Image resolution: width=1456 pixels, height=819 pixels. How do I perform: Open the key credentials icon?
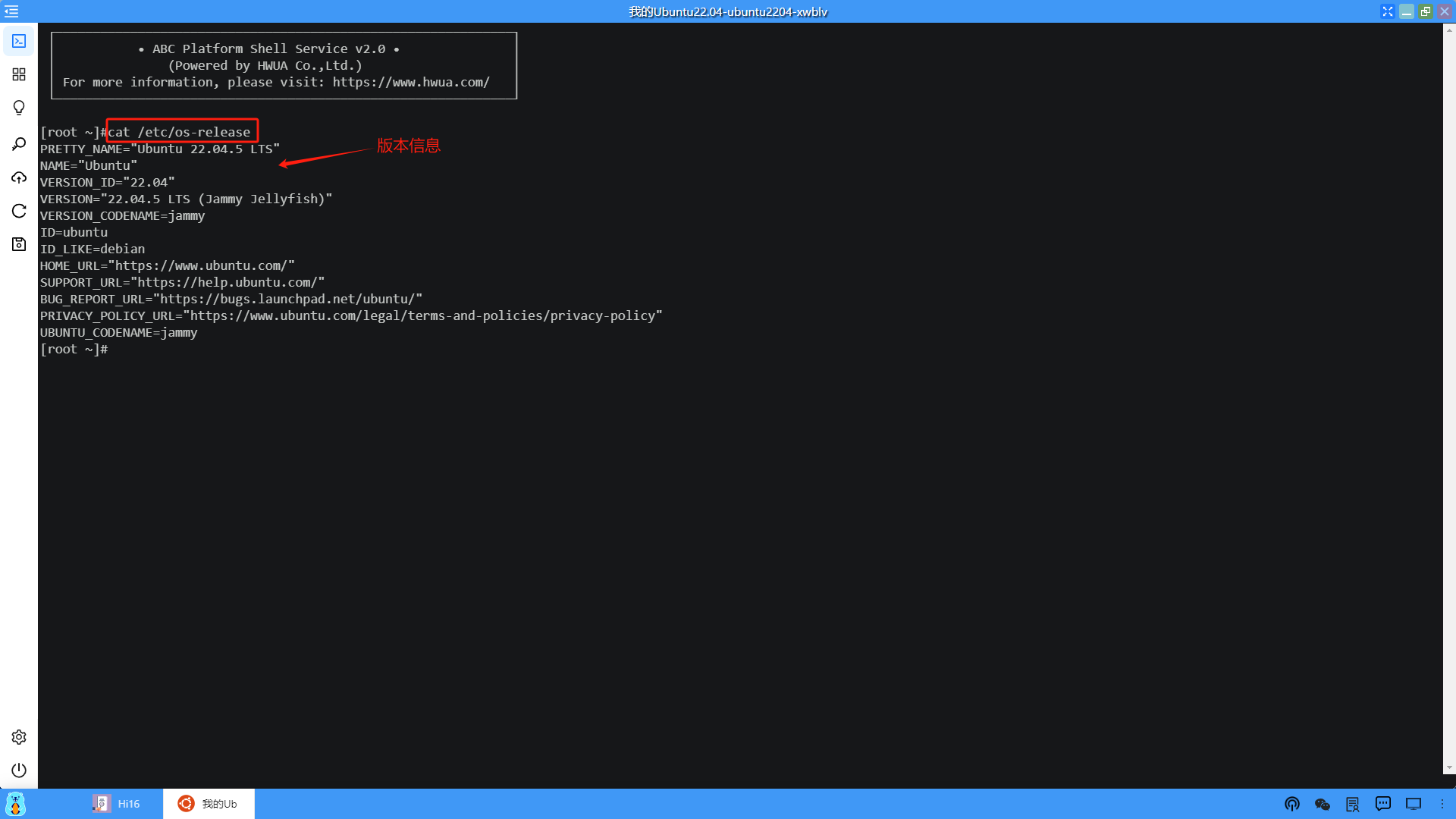pyautogui.click(x=19, y=144)
